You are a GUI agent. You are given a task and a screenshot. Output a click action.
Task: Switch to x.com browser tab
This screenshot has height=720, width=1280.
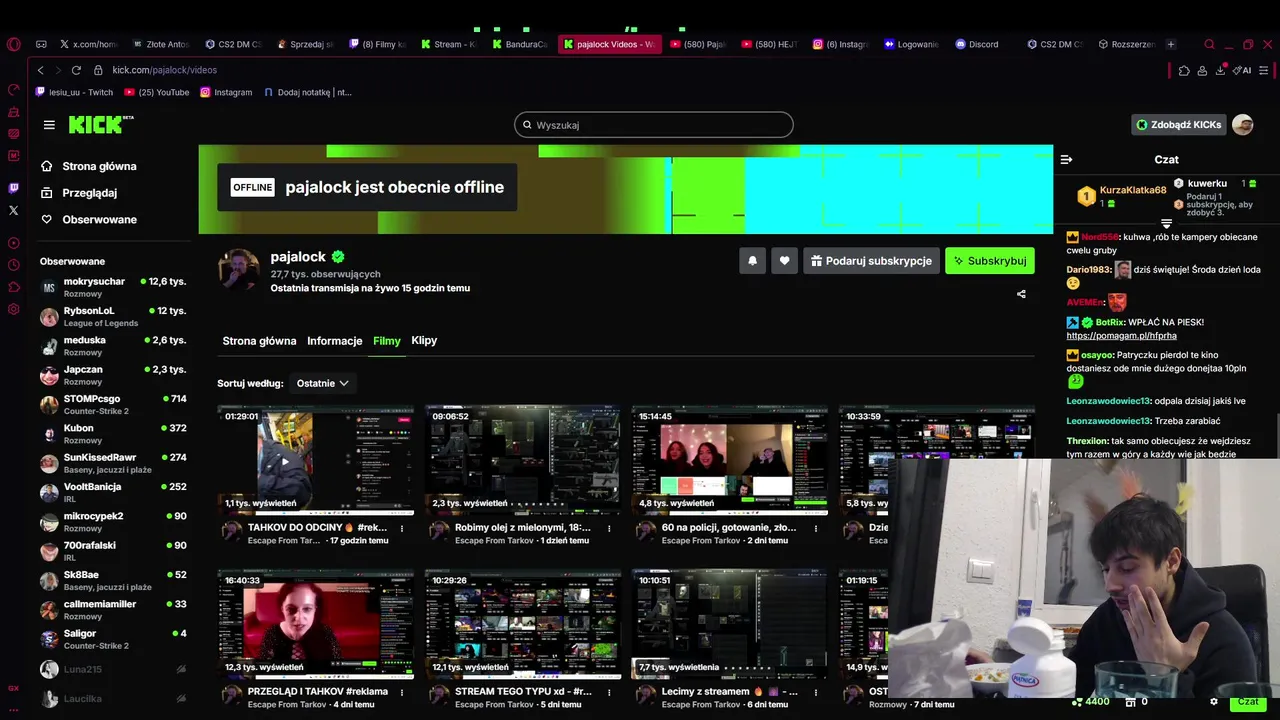(87, 44)
